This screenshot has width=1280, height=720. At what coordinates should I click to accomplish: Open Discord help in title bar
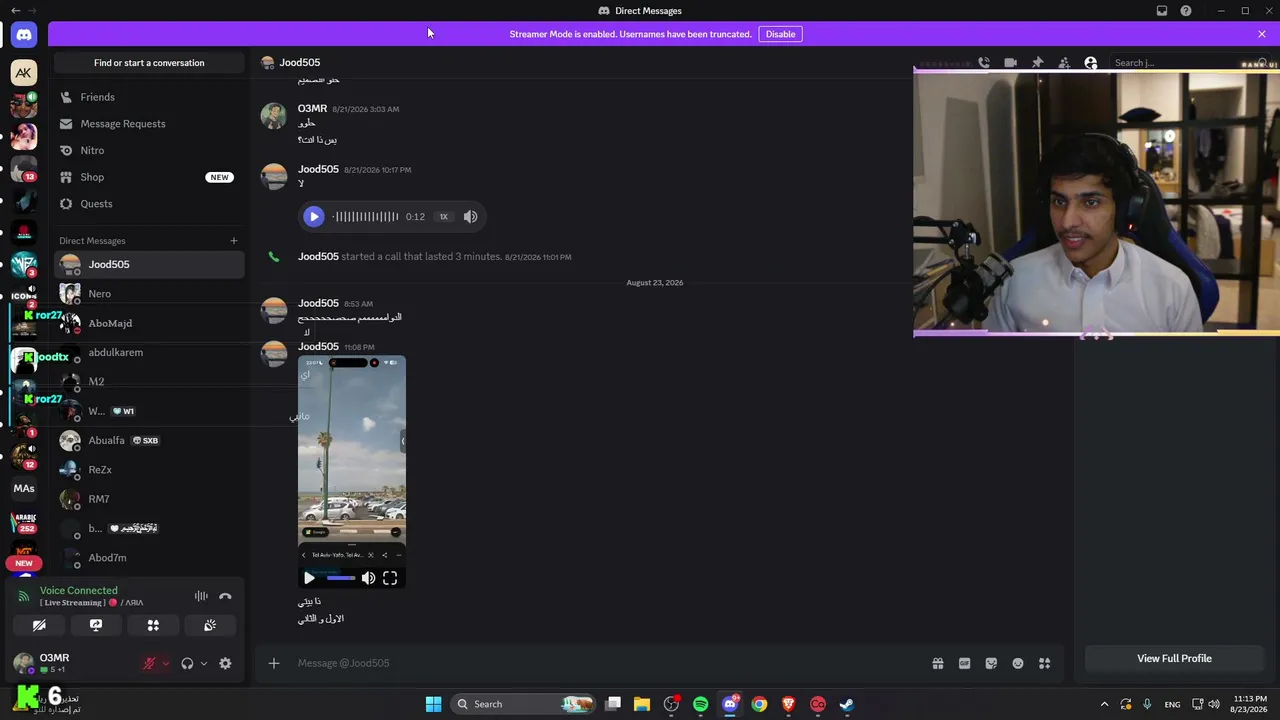tap(1186, 11)
